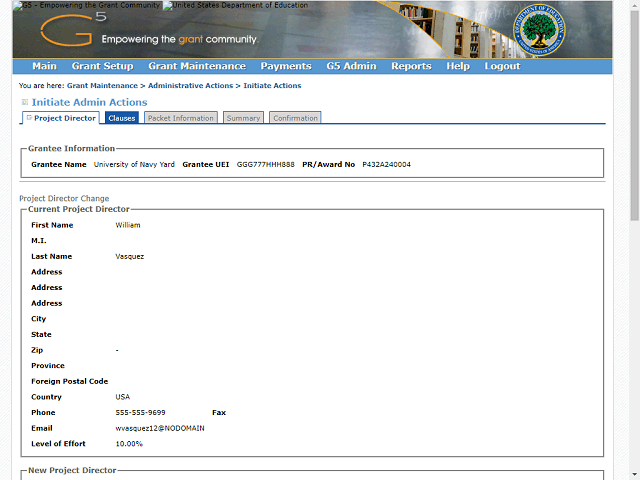Viewport: 640px width, 480px height.
Task: Switch to the Confirmation tab
Action: pos(295,118)
